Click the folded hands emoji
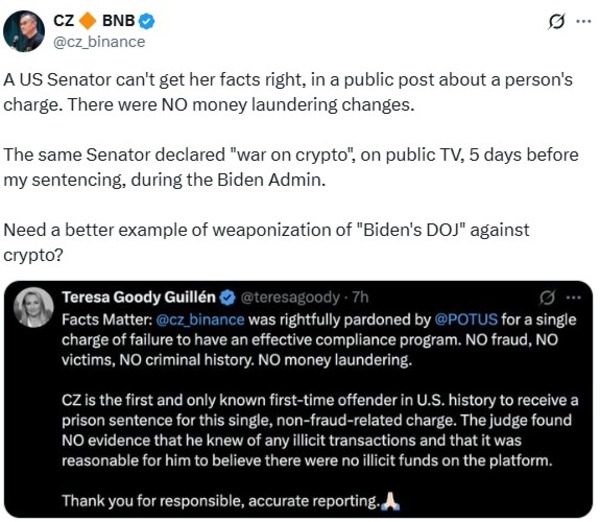The height and width of the screenshot is (522, 600). 390,501
